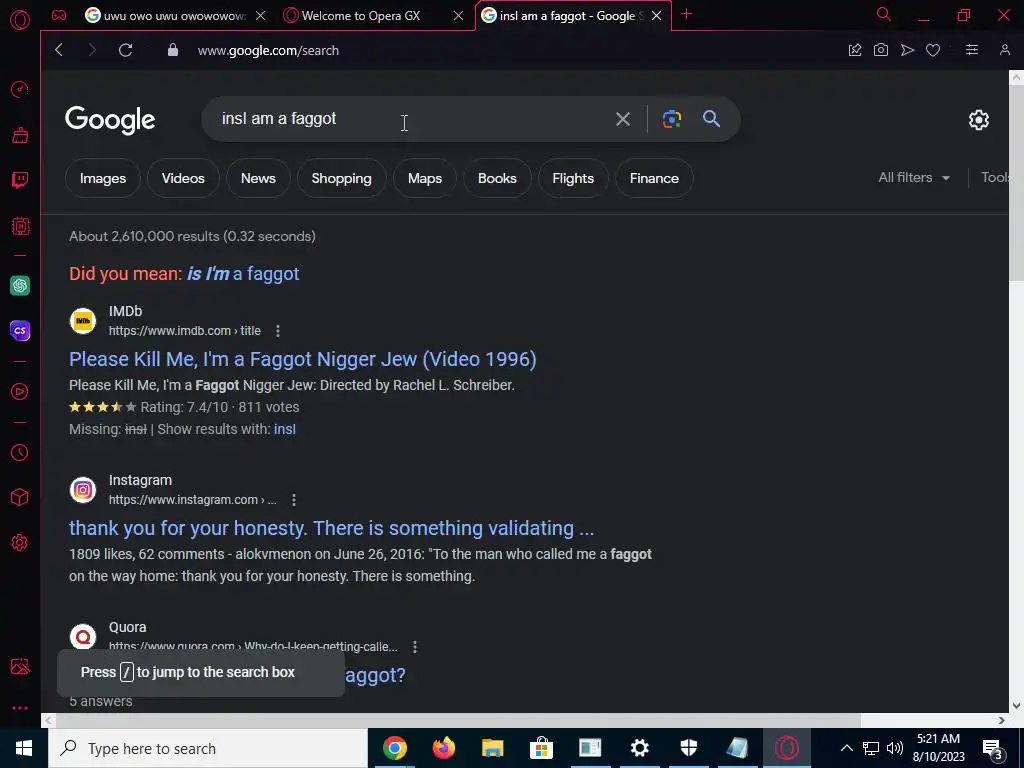Launch Chrome from the taskbar
Viewport: 1024px width, 768px height.
pyautogui.click(x=394, y=748)
